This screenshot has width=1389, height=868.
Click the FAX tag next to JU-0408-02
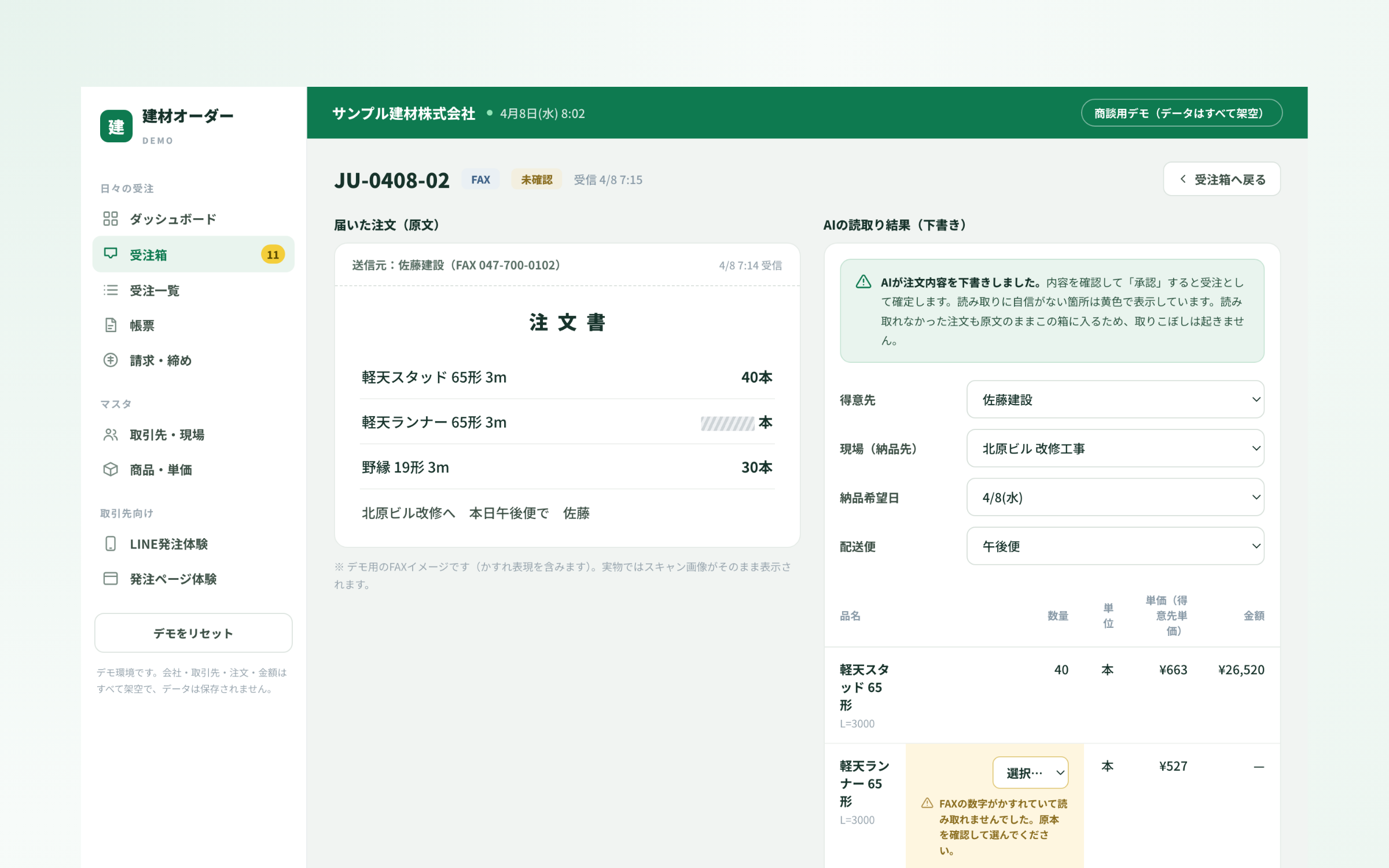(x=480, y=179)
